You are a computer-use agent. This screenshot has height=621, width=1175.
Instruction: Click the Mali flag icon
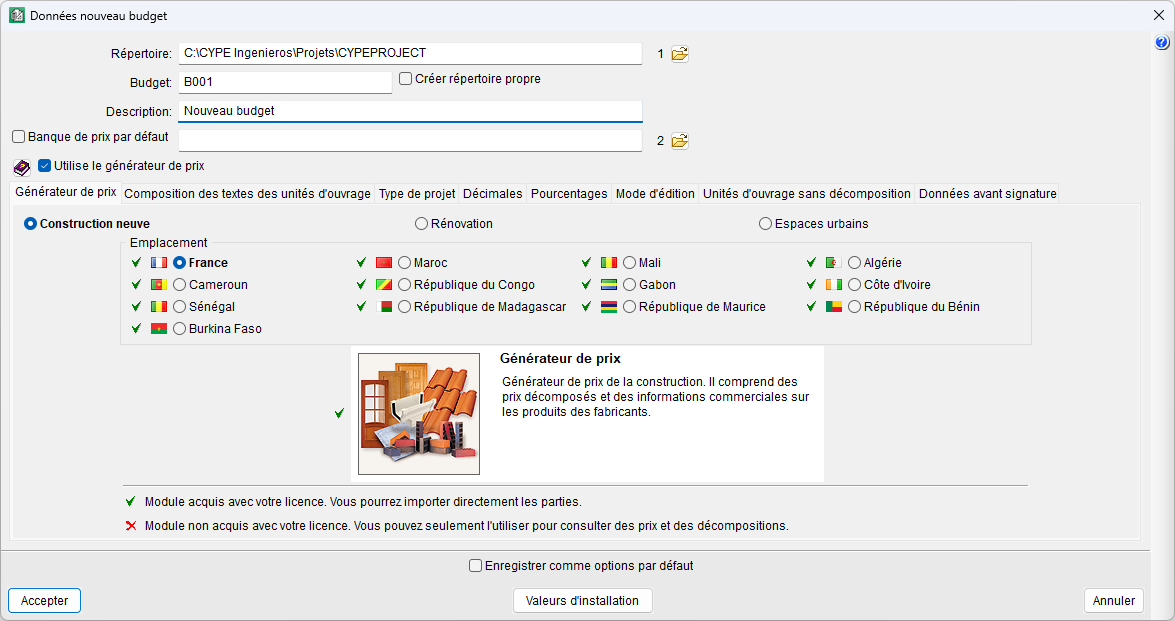(x=609, y=263)
